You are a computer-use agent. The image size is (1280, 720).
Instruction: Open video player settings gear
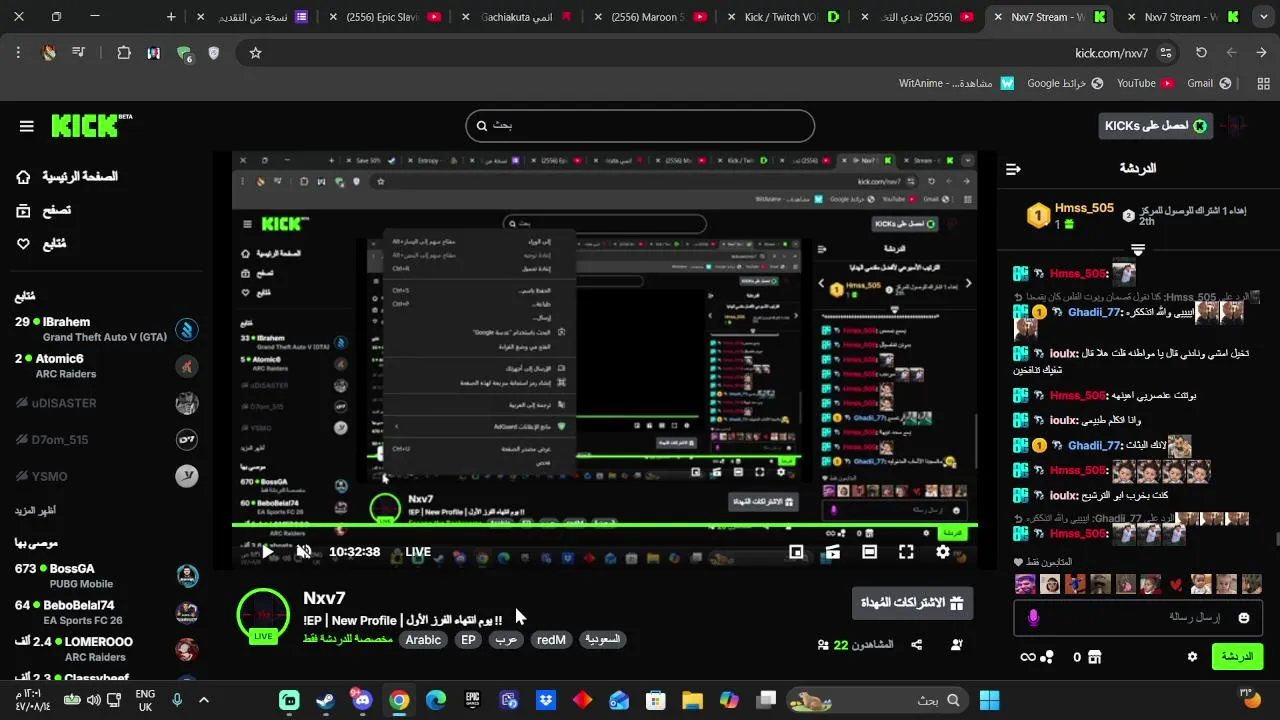pyautogui.click(x=943, y=552)
